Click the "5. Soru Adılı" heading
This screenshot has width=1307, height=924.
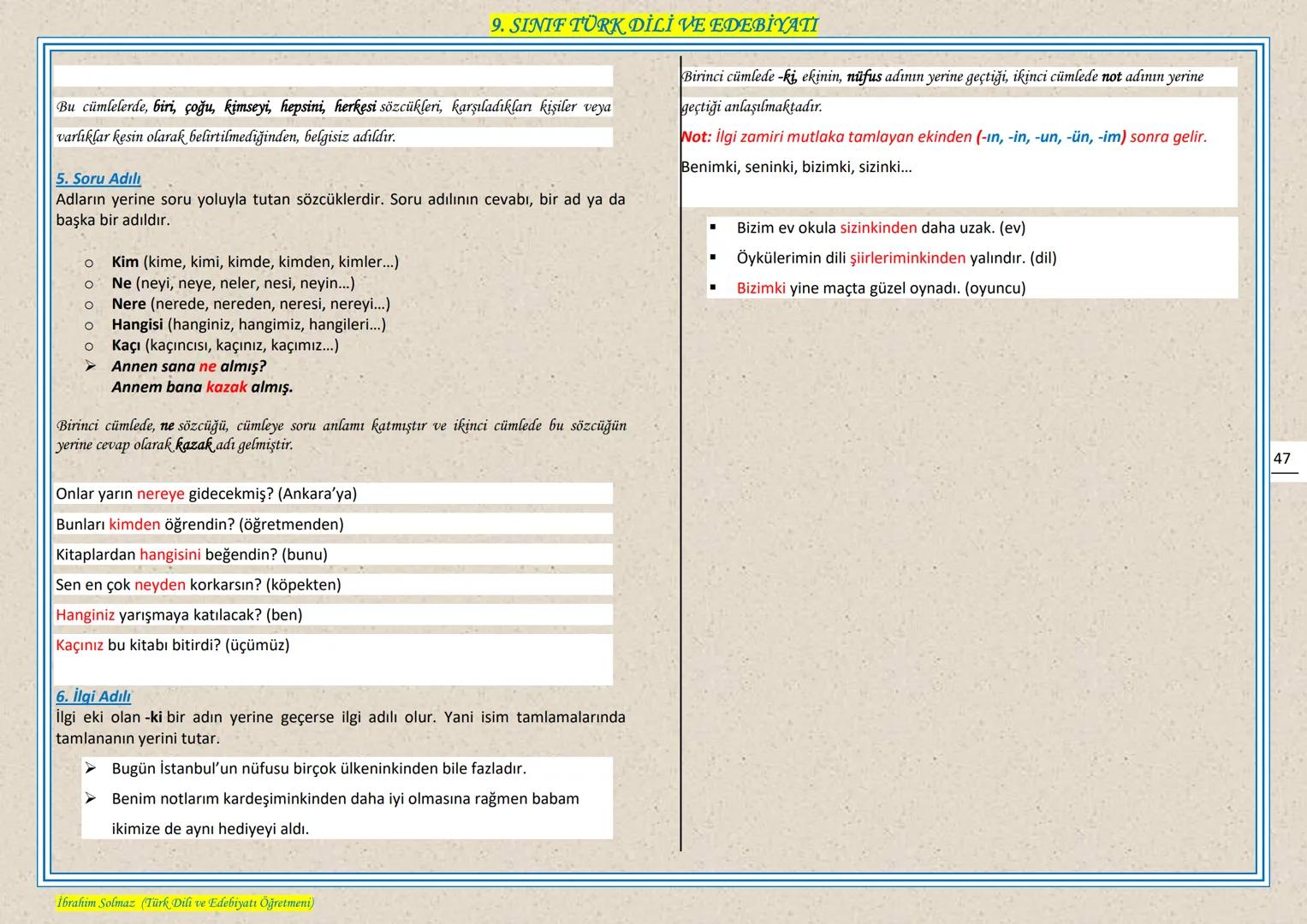(98, 179)
